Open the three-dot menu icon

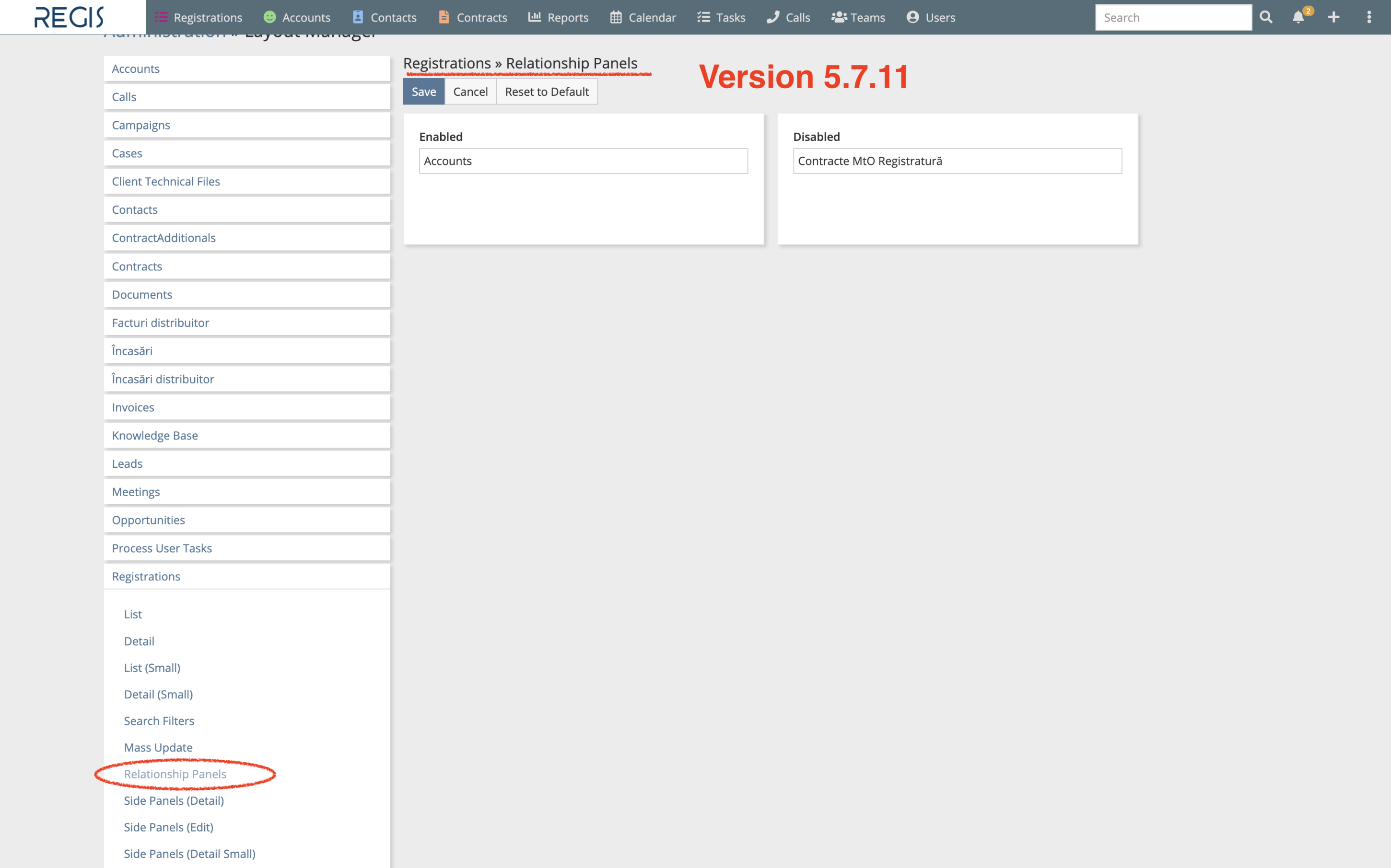pos(1368,17)
